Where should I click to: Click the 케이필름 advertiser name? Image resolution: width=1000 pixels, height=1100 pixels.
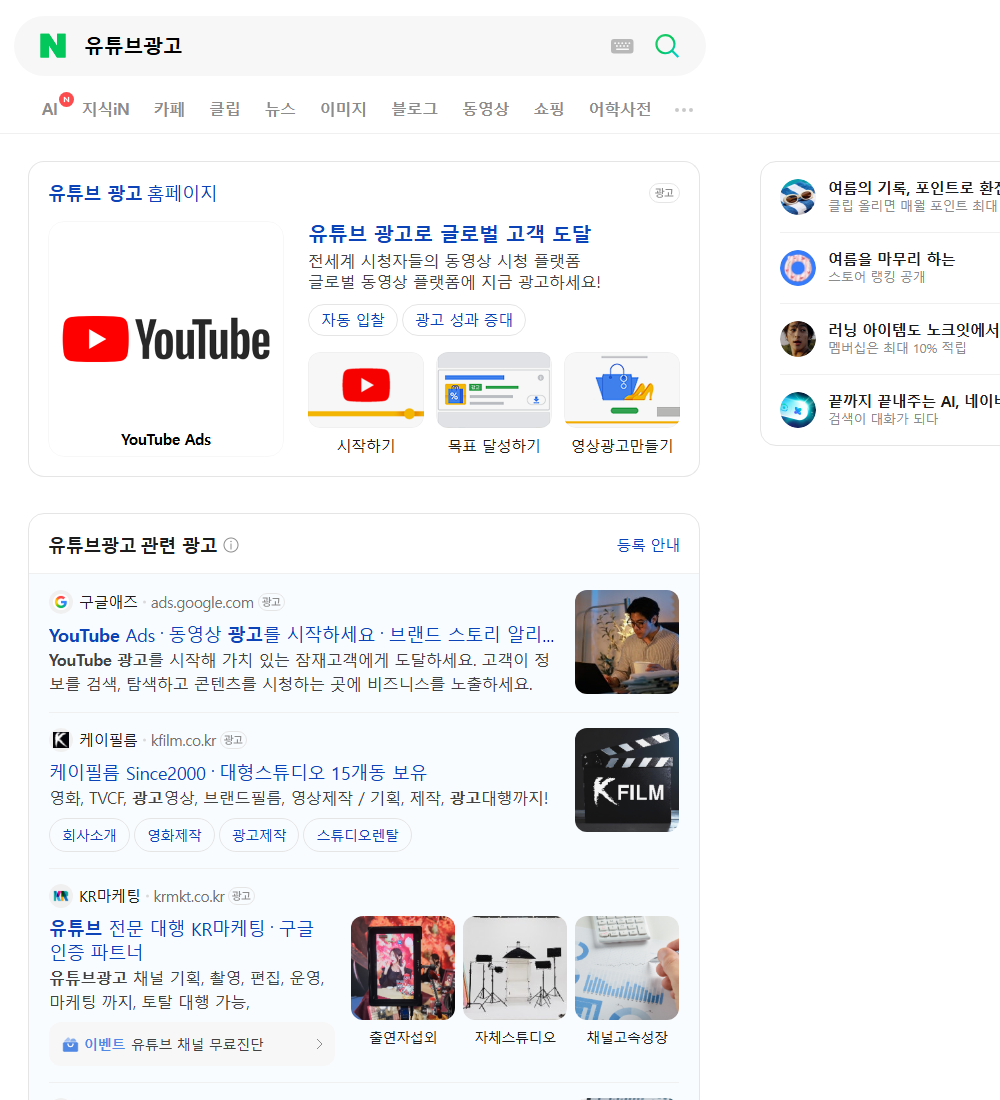[108, 739]
